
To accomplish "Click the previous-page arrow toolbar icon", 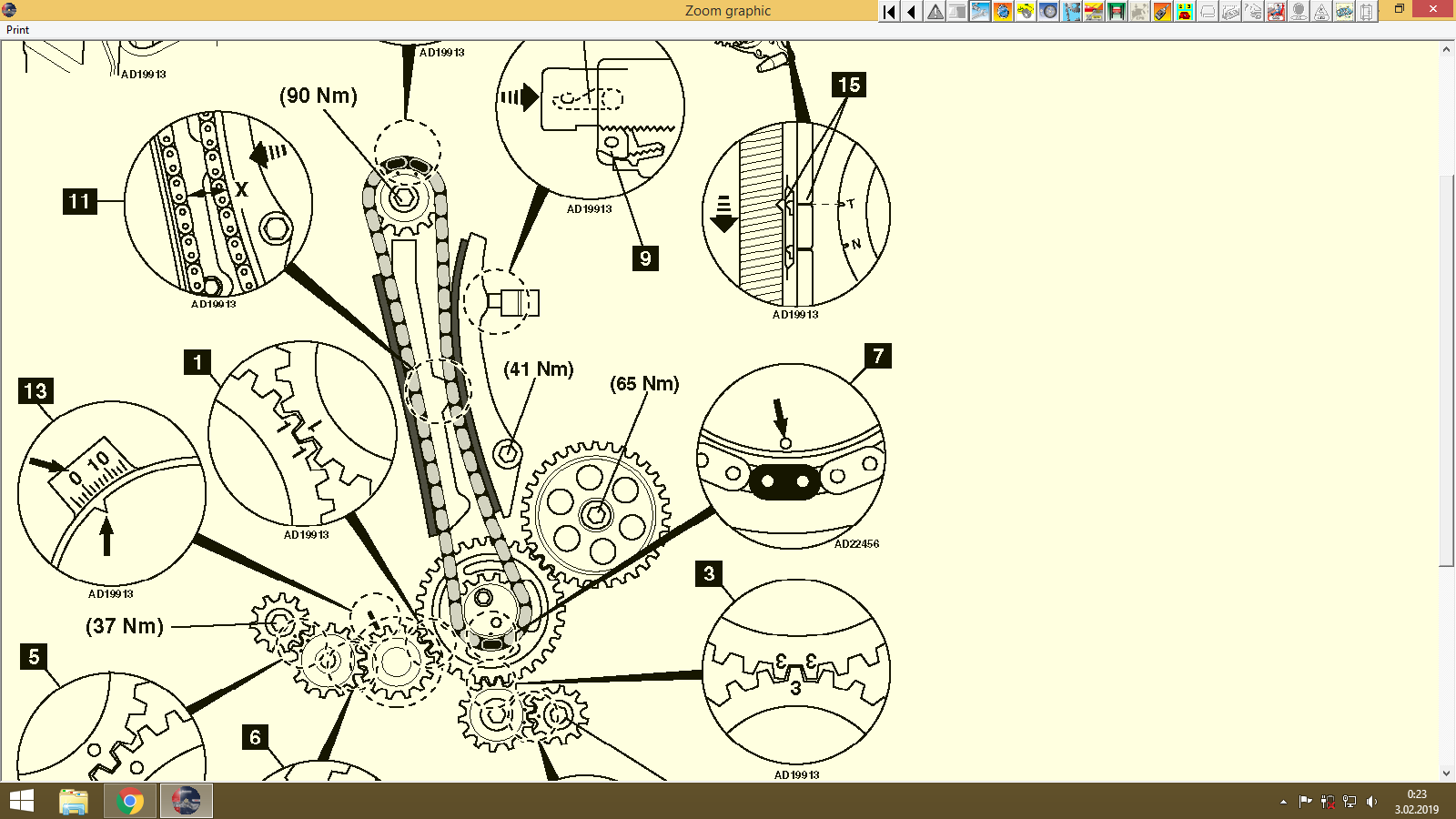I will 912,12.
